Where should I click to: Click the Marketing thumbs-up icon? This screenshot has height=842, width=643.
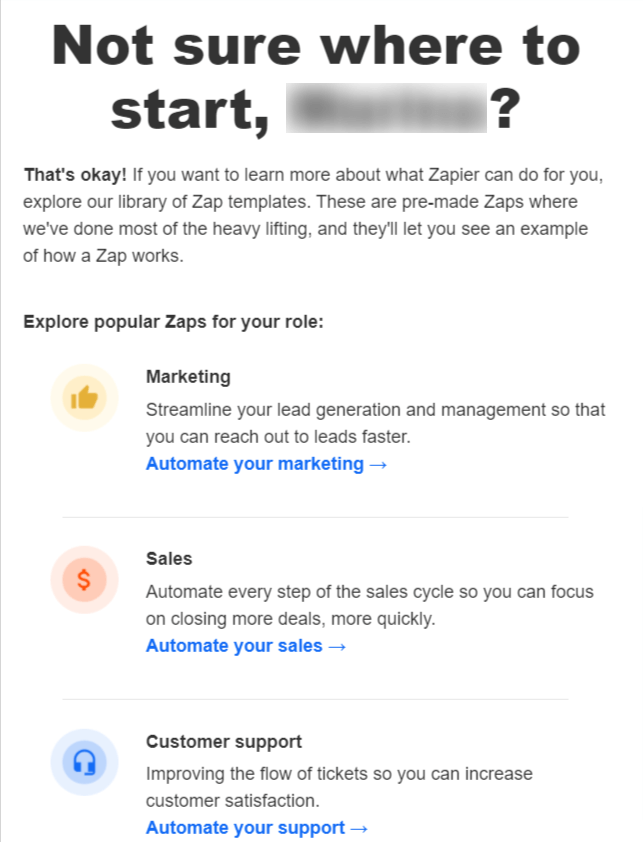click(84, 398)
